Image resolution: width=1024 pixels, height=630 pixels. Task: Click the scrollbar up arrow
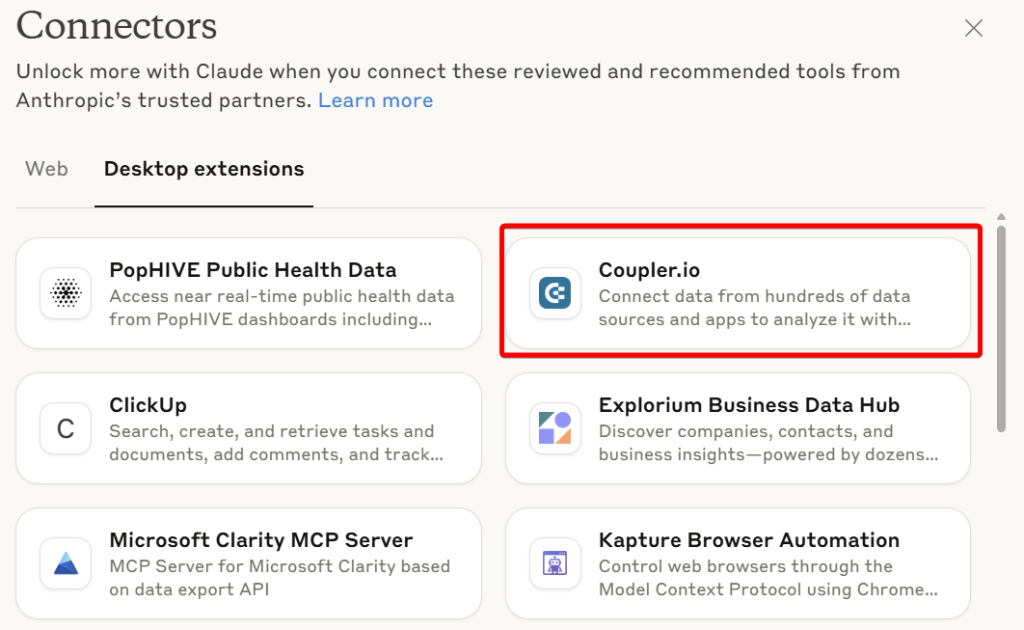tap(1001, 217)
